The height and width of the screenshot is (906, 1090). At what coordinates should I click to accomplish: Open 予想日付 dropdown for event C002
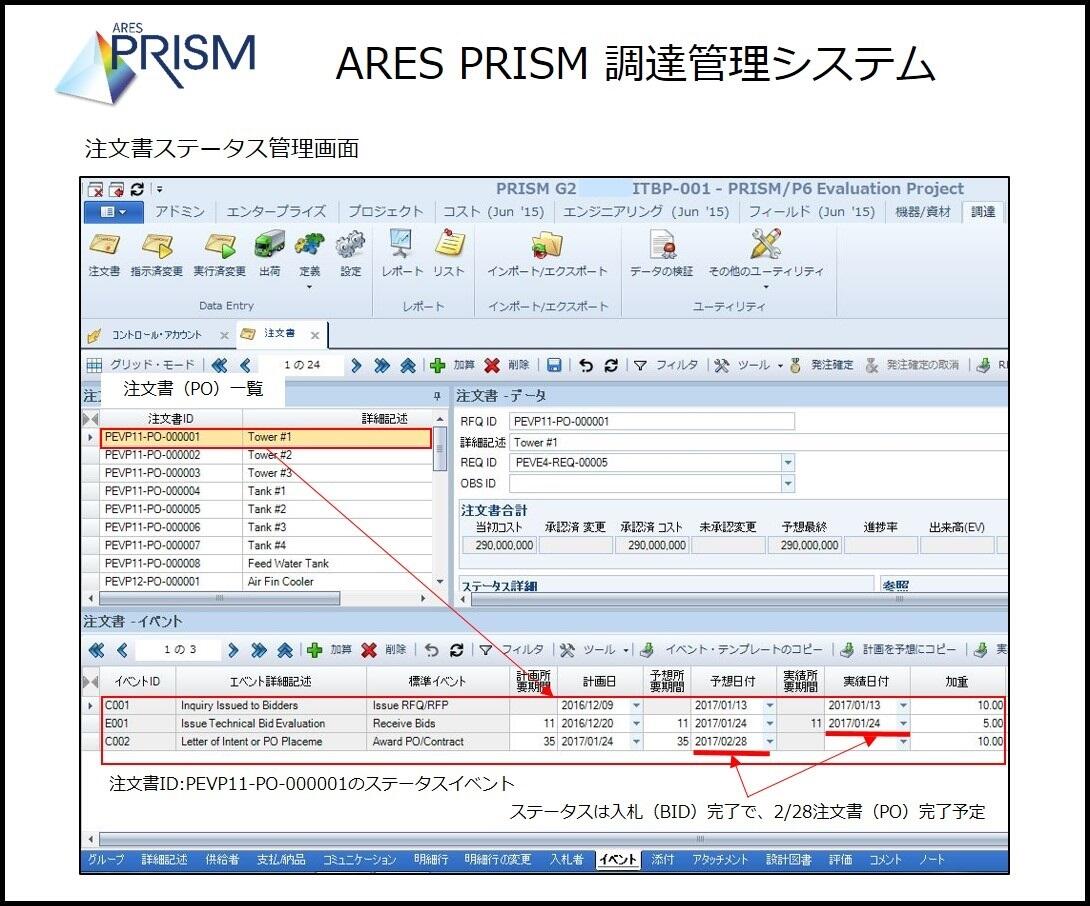pyautogui.click(x=770, y=741)
